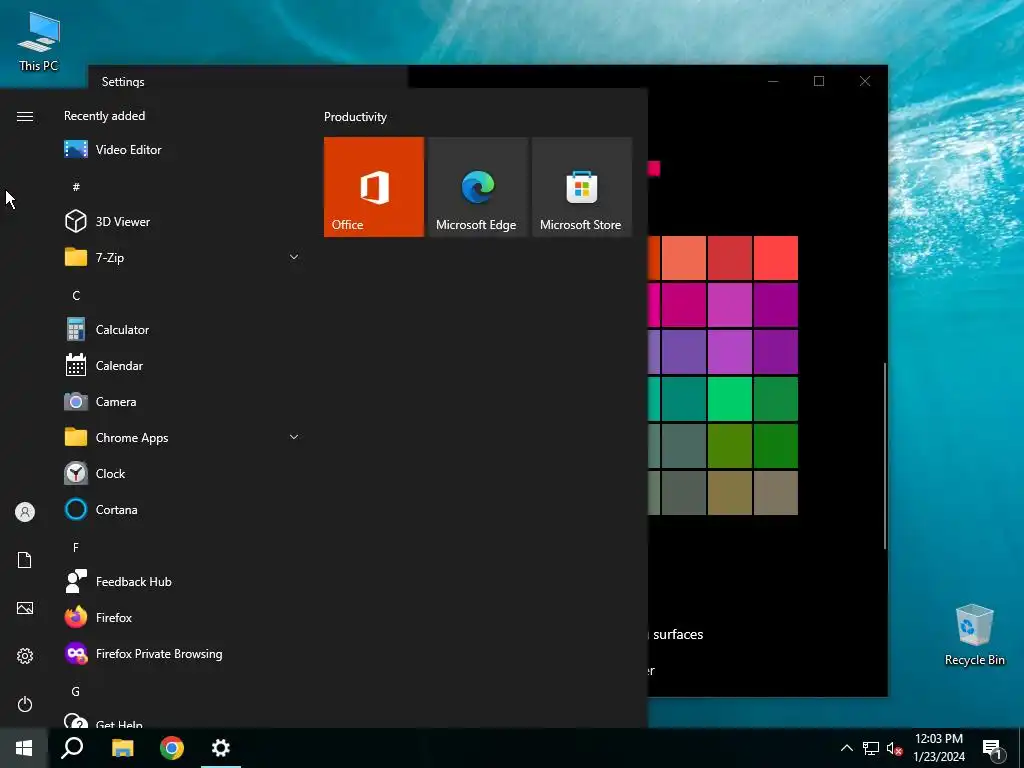The height and width of the screenshot is (768, 1024).
Task: Launch Camera app
Action: [182, 402]
